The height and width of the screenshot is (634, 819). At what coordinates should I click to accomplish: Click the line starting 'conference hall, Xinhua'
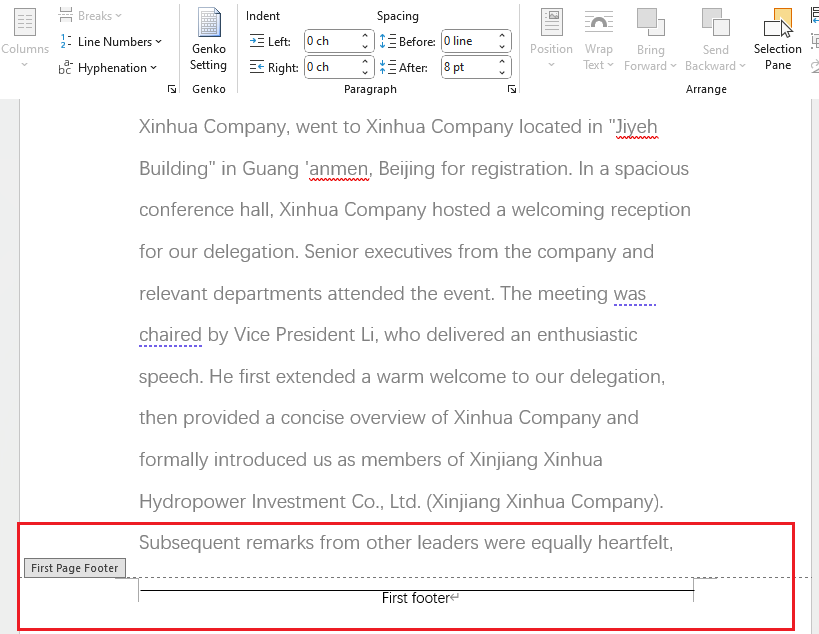coord(415,210)
